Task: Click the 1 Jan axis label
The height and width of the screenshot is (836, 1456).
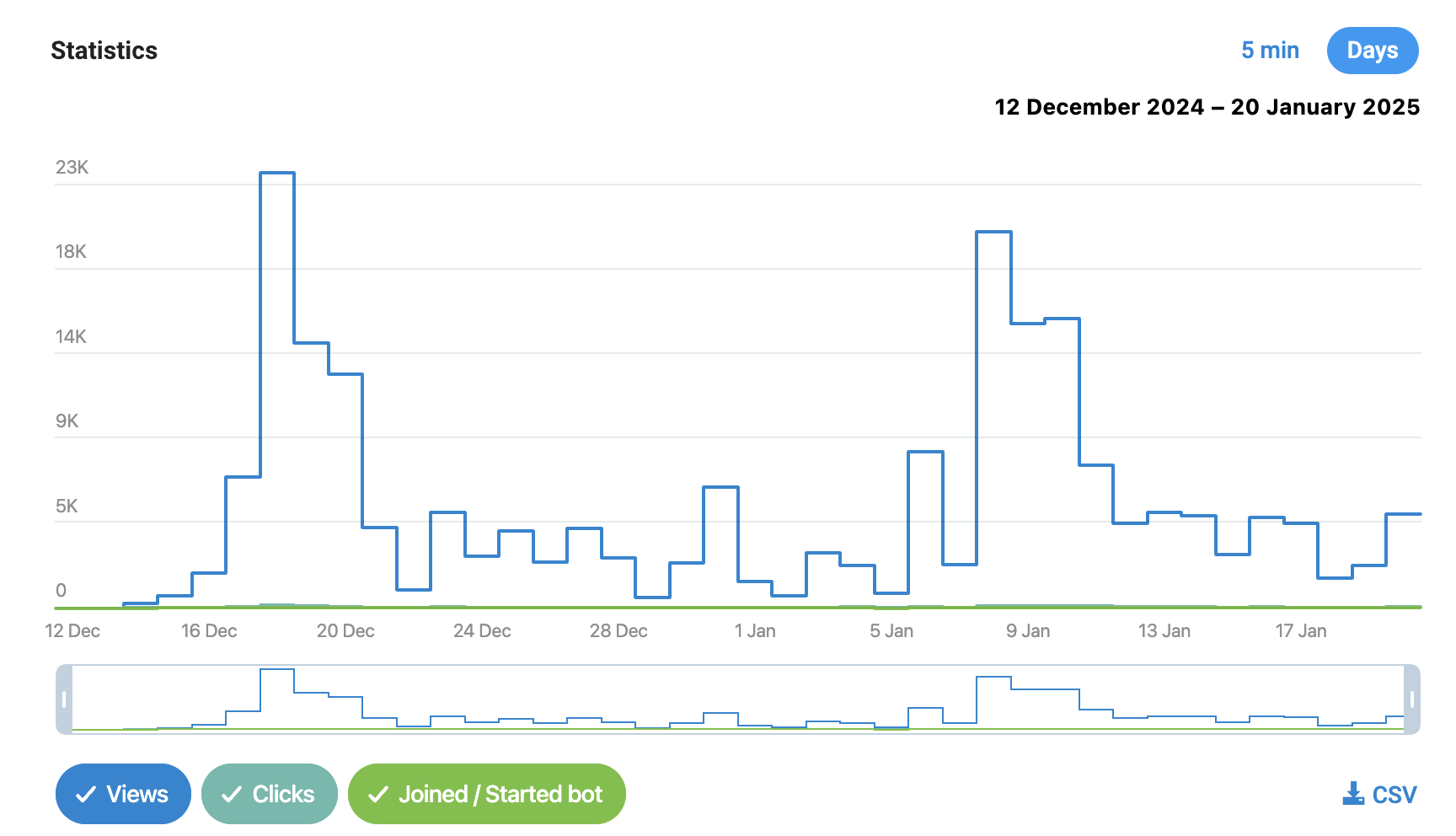Action: [755, 630]
